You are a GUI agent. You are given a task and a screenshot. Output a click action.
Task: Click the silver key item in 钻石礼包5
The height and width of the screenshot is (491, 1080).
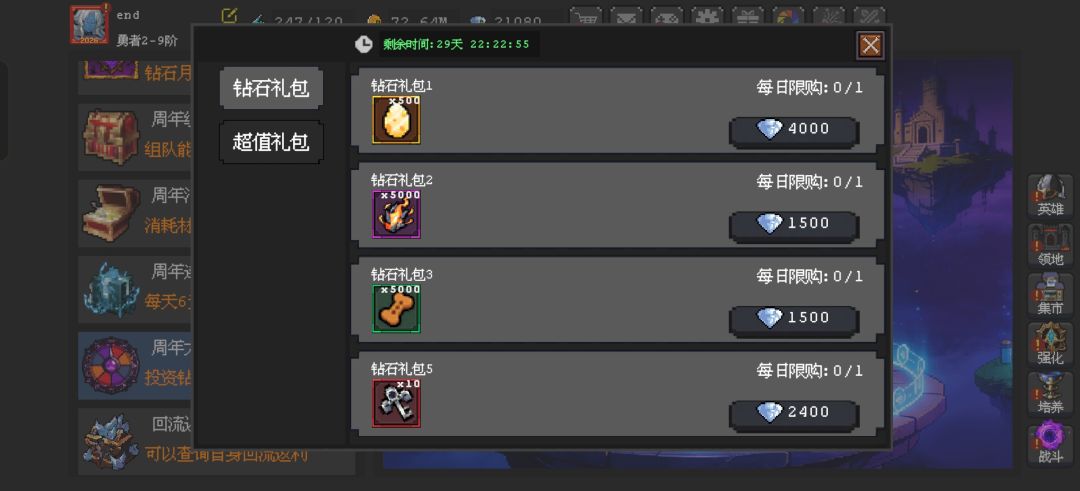(396, 403)
